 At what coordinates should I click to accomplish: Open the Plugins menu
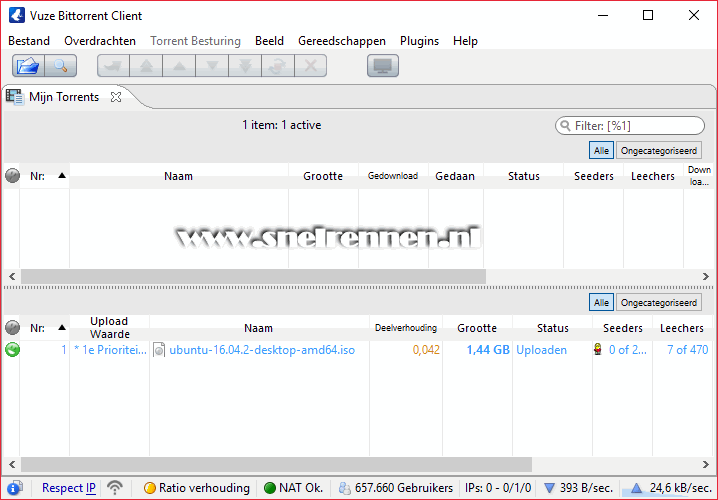tap(419, 41)
